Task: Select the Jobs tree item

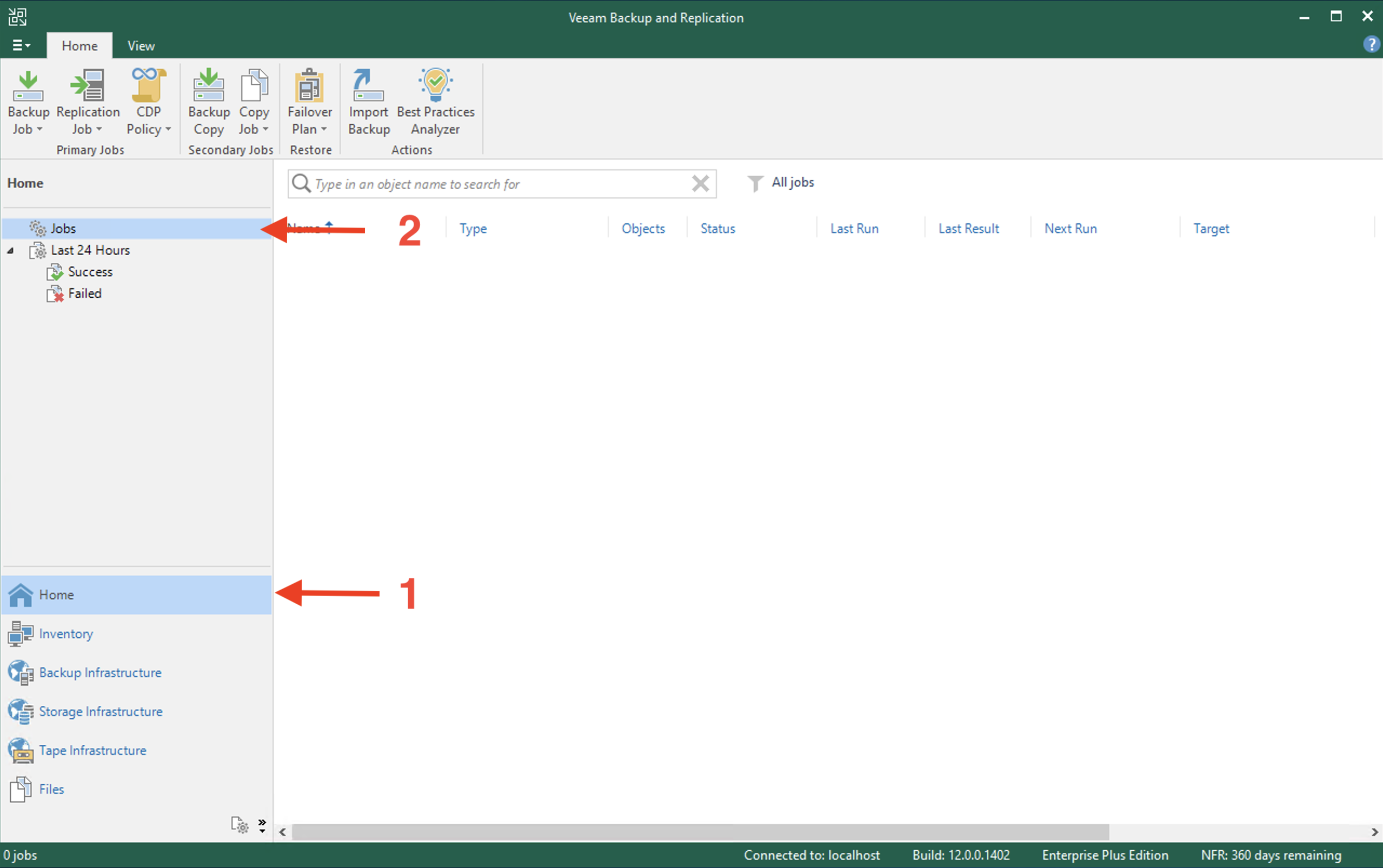Action: (136, 229)
